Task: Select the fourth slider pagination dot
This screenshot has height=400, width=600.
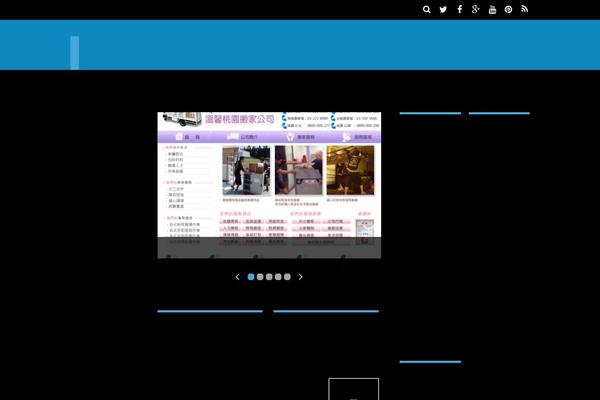Action: pos(278,277)
